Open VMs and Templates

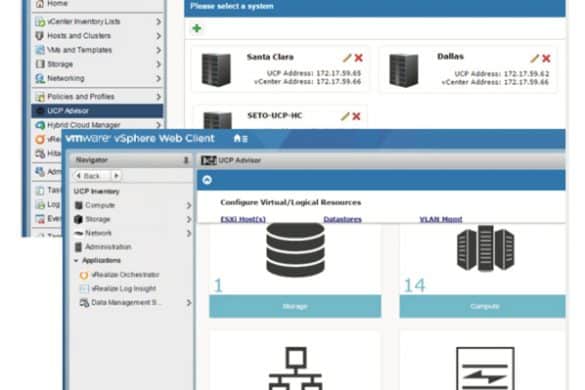point(79,50)
